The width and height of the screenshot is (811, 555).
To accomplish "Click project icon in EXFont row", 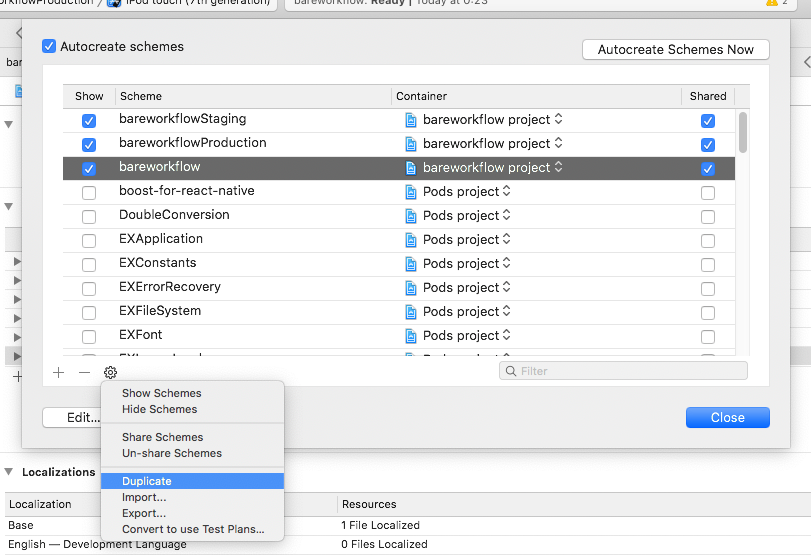I will (x=411, y=336).
